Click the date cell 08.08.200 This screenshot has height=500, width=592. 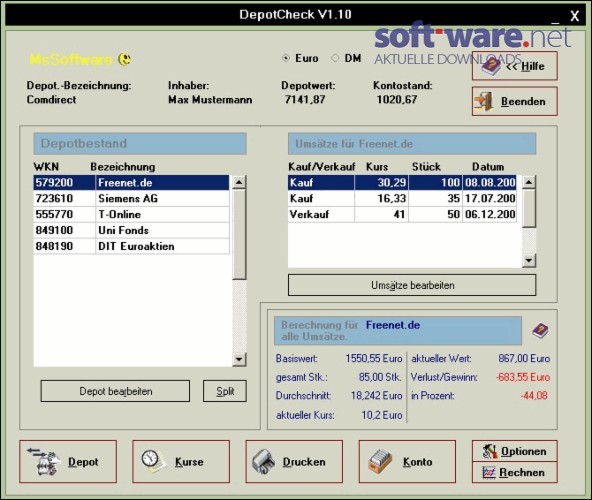[x=490, y=183]
